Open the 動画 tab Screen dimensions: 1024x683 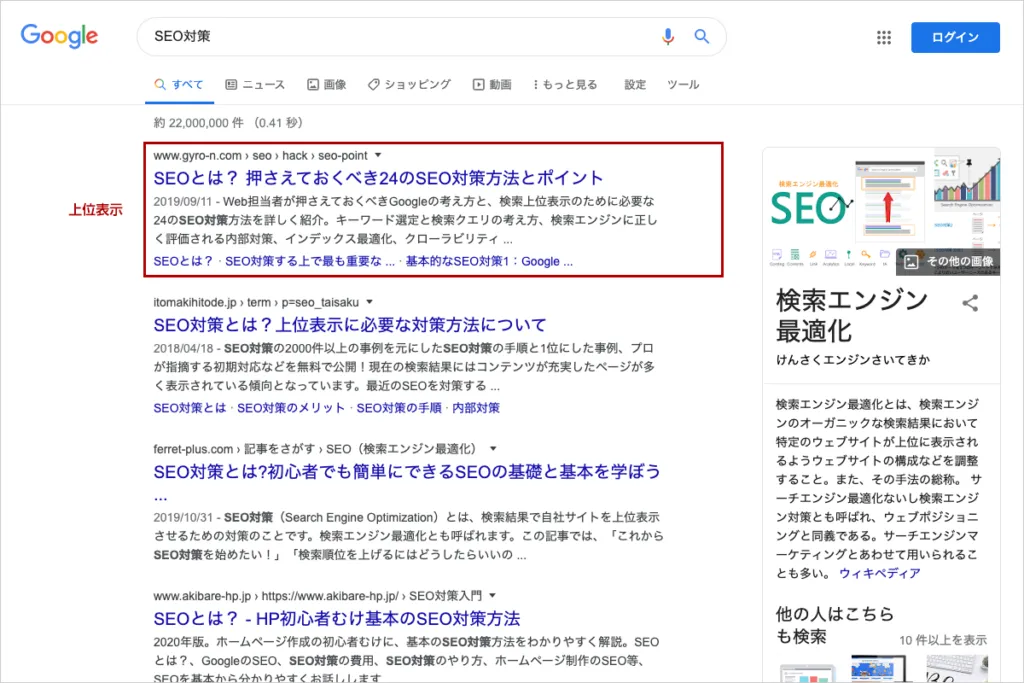[492, 85]
